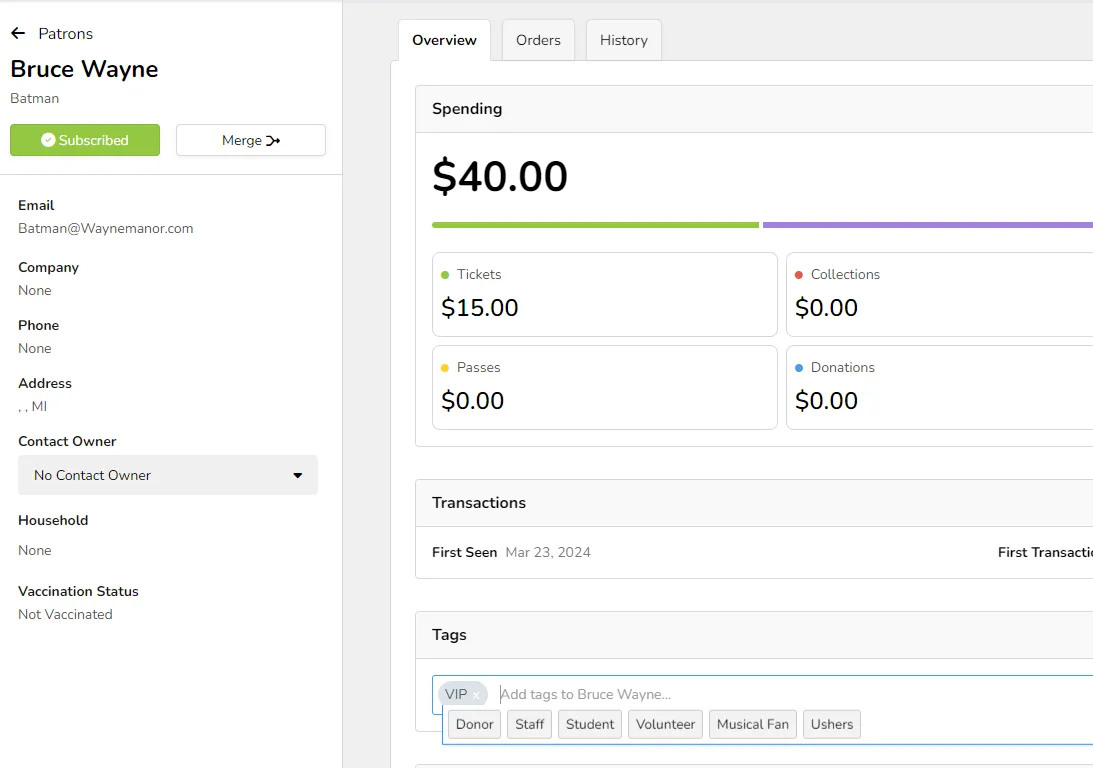Open the Passes spending card
Image resolution: width=1093 pixels, height=768 pixels.
604,387
